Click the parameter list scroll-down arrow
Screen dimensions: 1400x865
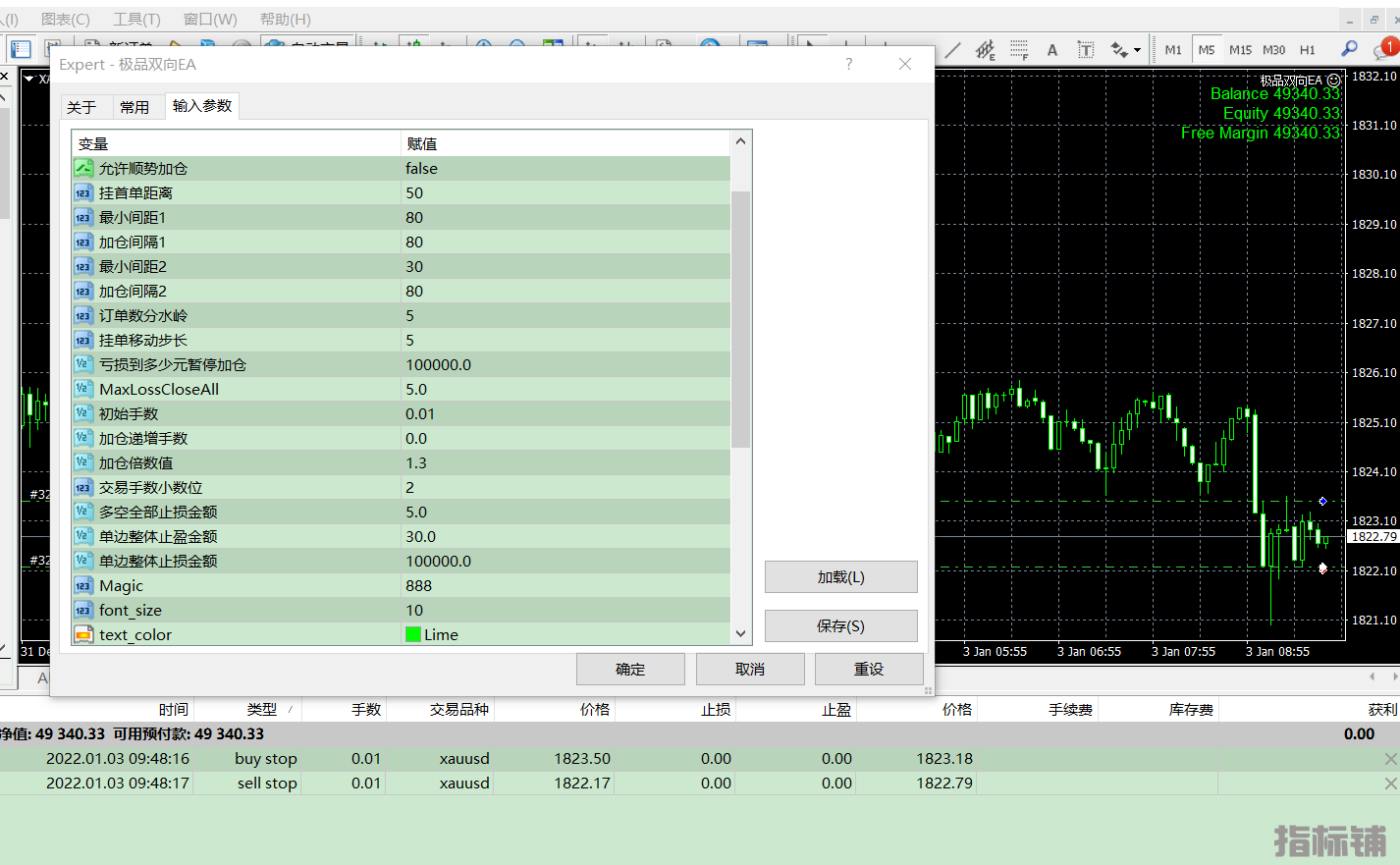point(741,634)
